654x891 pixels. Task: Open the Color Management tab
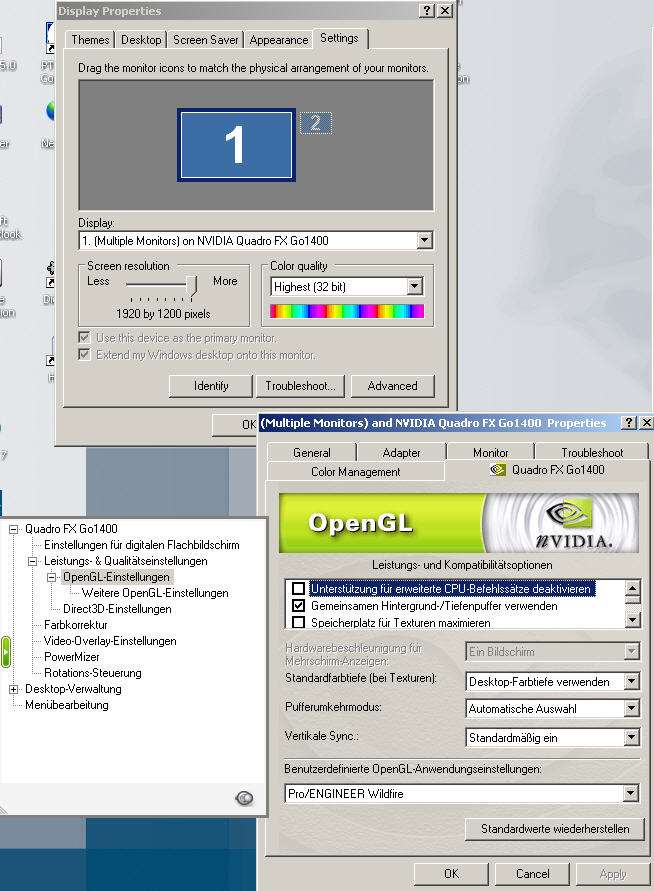pyautogui.click(x=356, y=472)
